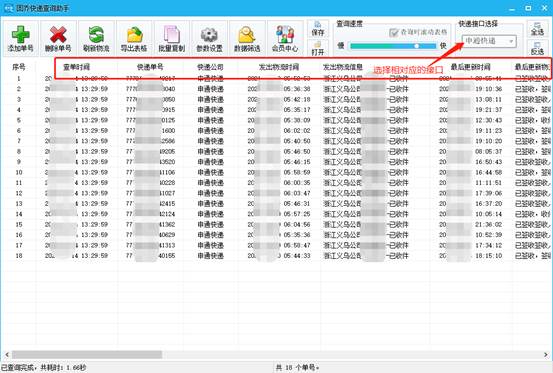The height and width of the screenshot is (373, 553).
Task: Click the 浙江义乌公司 cell in row 16
Action: point(342,235)
